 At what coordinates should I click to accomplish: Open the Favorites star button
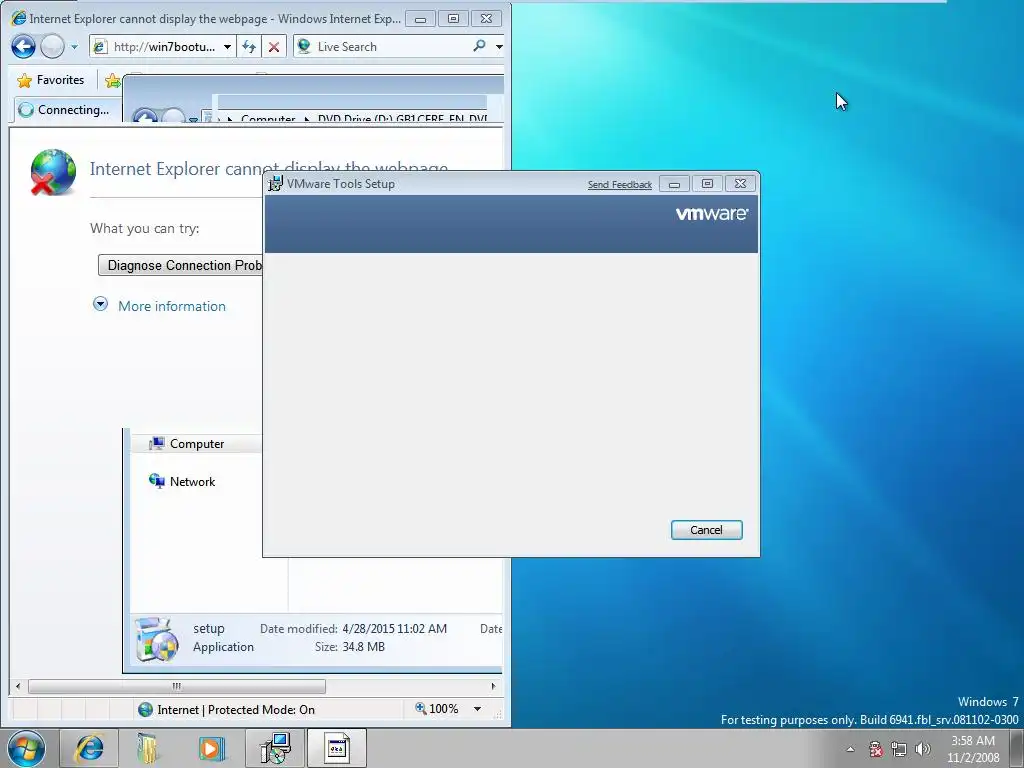[x=51, y=80]
